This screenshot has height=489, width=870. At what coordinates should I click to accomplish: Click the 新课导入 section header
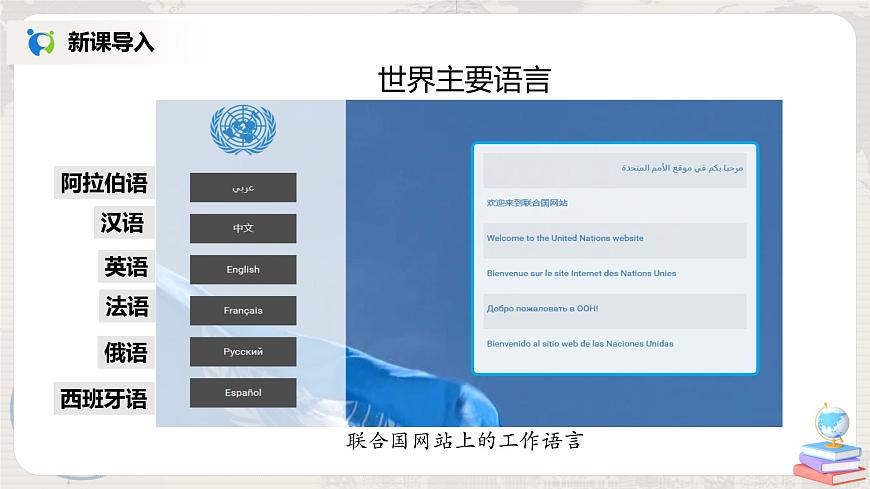(110, 42)
